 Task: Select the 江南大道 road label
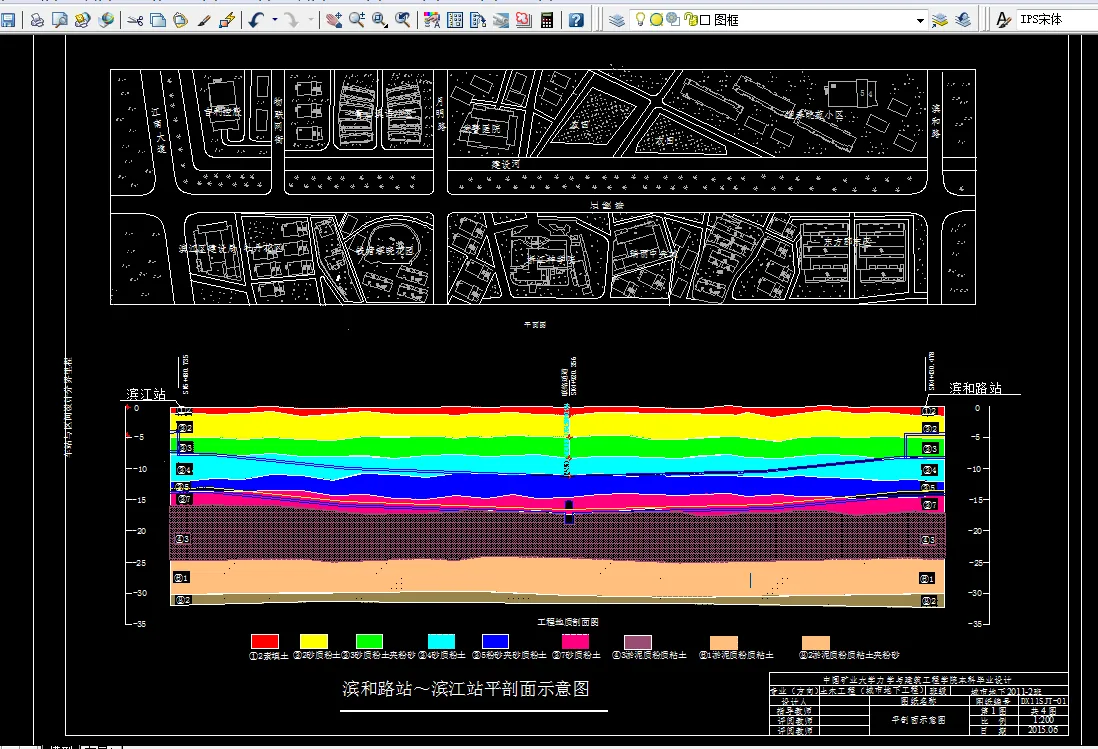[x=159, y=130]
